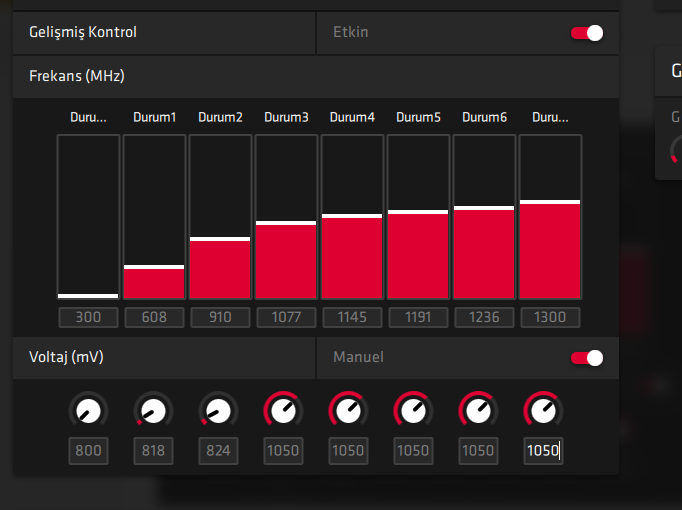682x510 pixels.
Task: Click the voltage knob above 1077's 1050 field
Action: [x=283, y=410]
